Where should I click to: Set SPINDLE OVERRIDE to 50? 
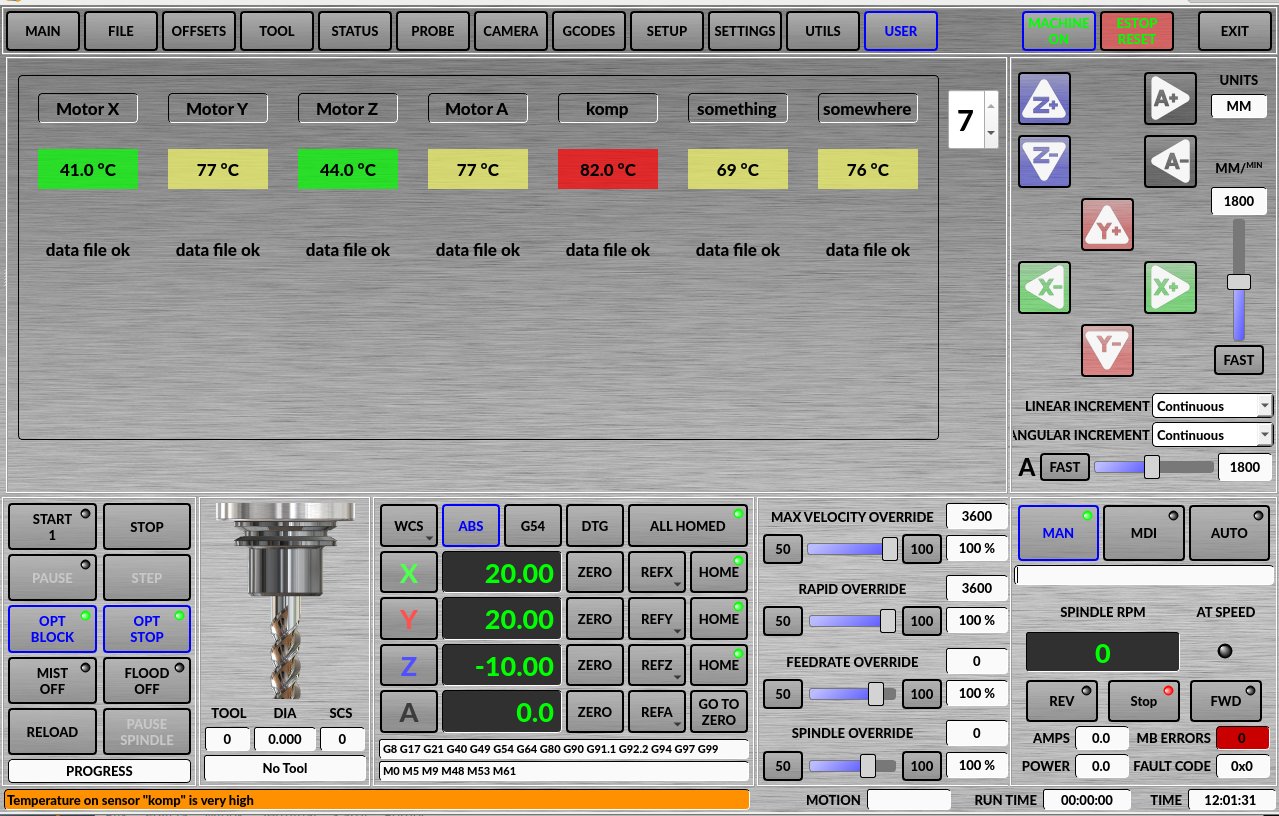tap(783, 766)
